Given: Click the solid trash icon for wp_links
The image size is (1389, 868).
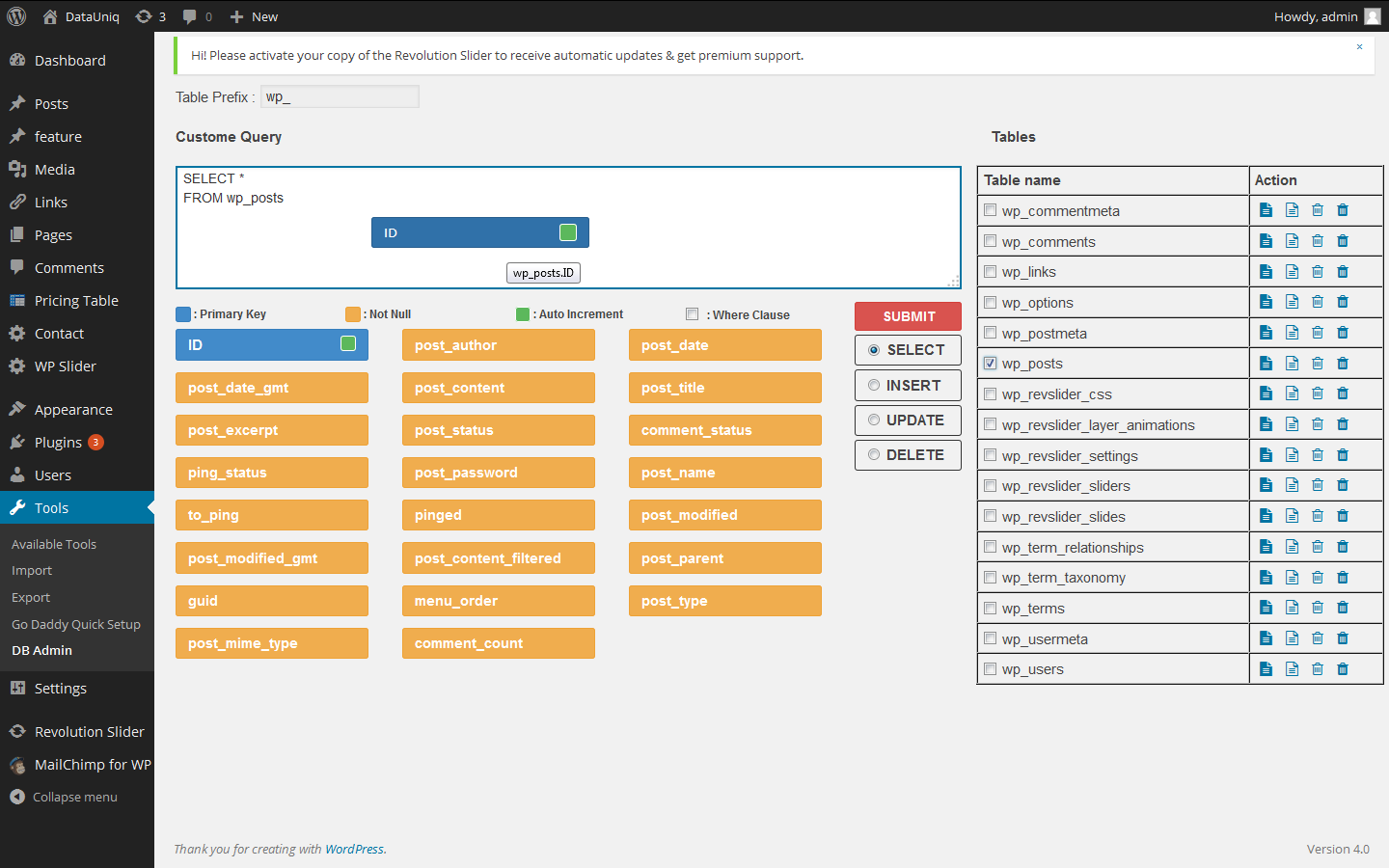Looking at the screenshot, I should pyautogui.click(x=1343, y=272).
